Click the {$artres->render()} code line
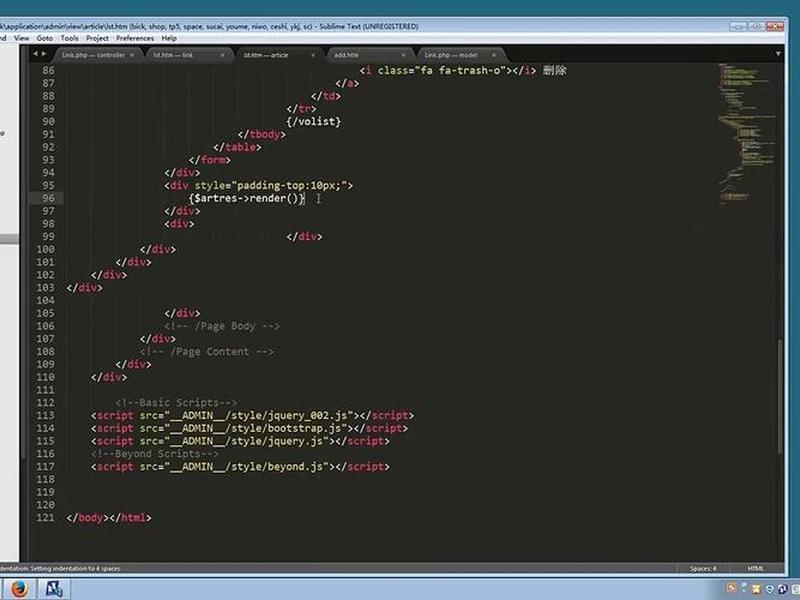This screenshot has height=600, width=800. [247, 198]
